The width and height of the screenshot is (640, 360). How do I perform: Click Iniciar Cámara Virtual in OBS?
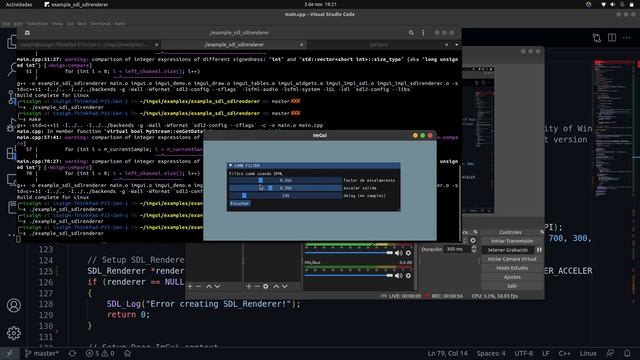pos(512,259)
